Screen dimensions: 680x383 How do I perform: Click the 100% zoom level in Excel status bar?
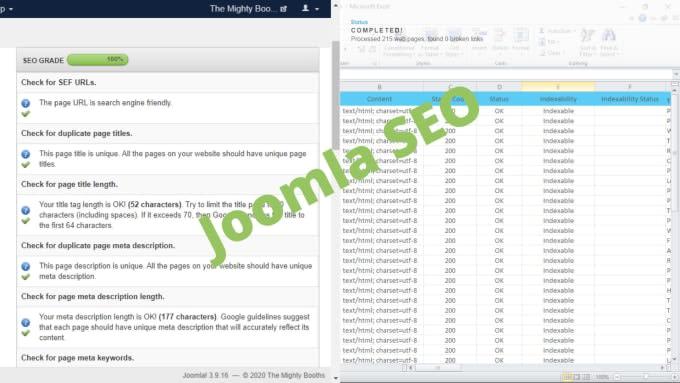click(x=602, y=377)
